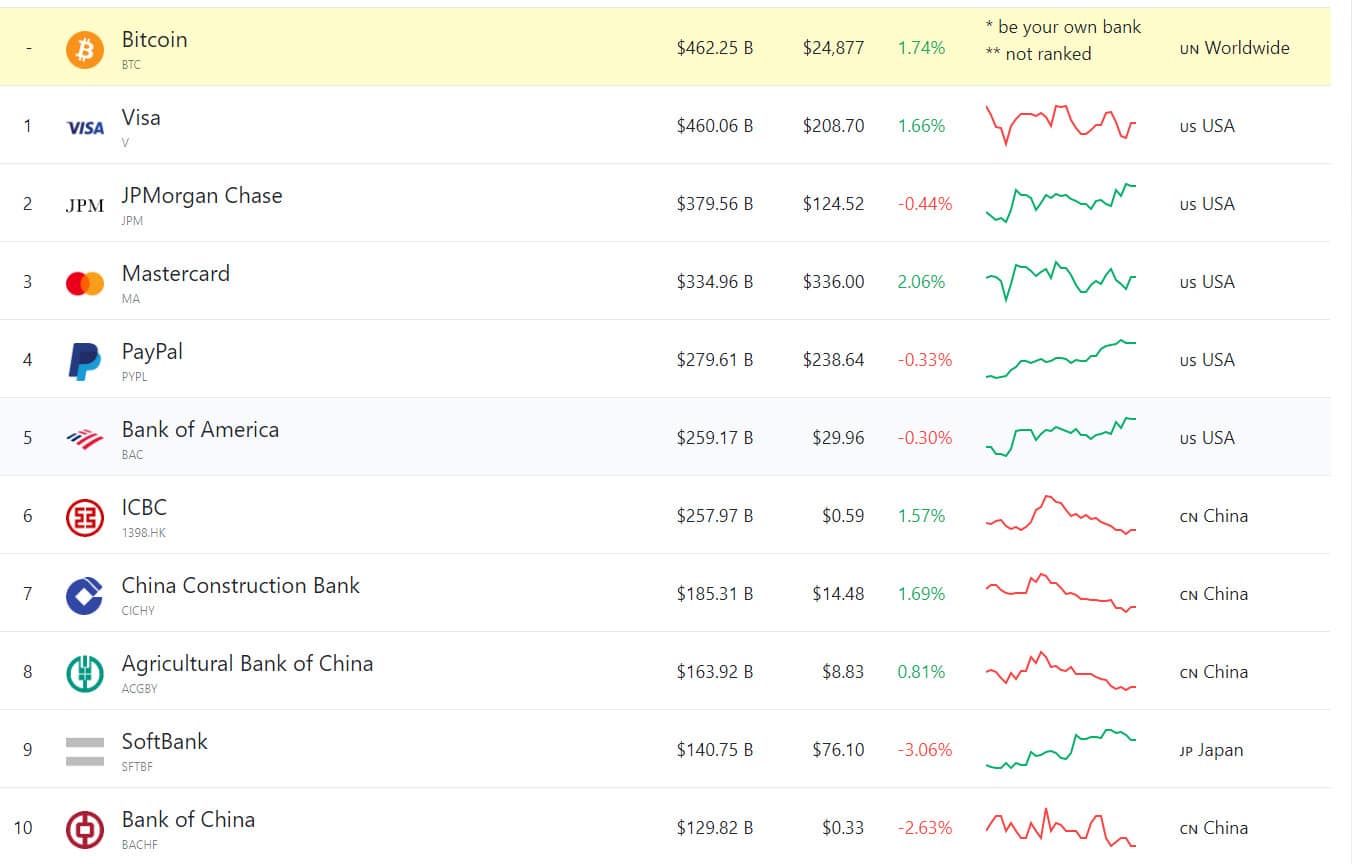Screen dimensions: 1352x864
Task: Click the 1398.HK ticker symbol
Action: 144,533
